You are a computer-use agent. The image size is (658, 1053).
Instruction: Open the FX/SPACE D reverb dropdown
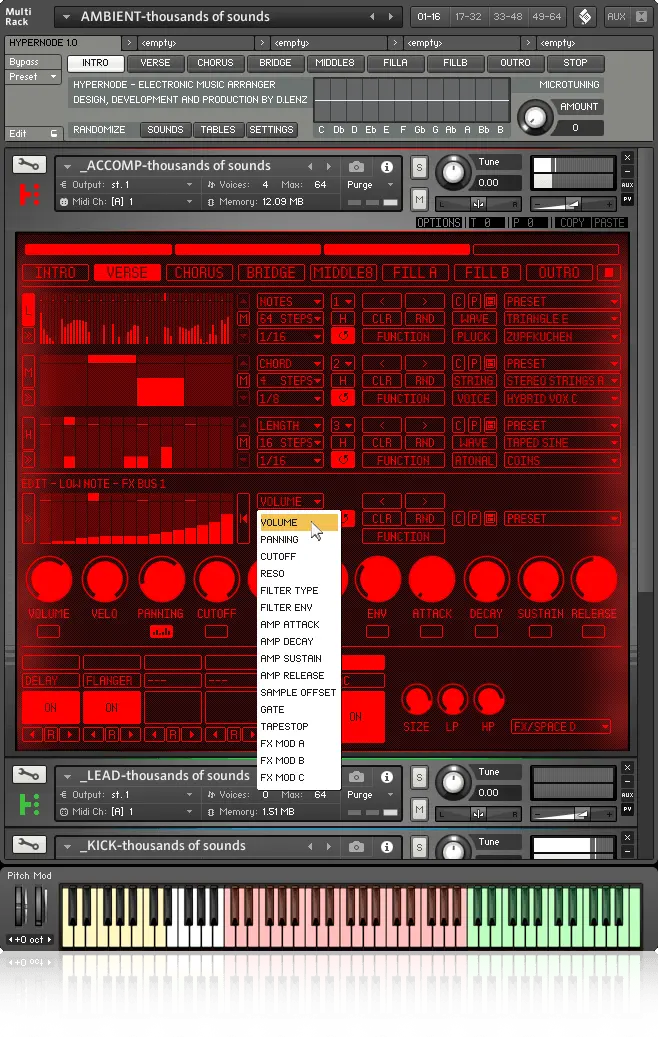pos(561,727)
